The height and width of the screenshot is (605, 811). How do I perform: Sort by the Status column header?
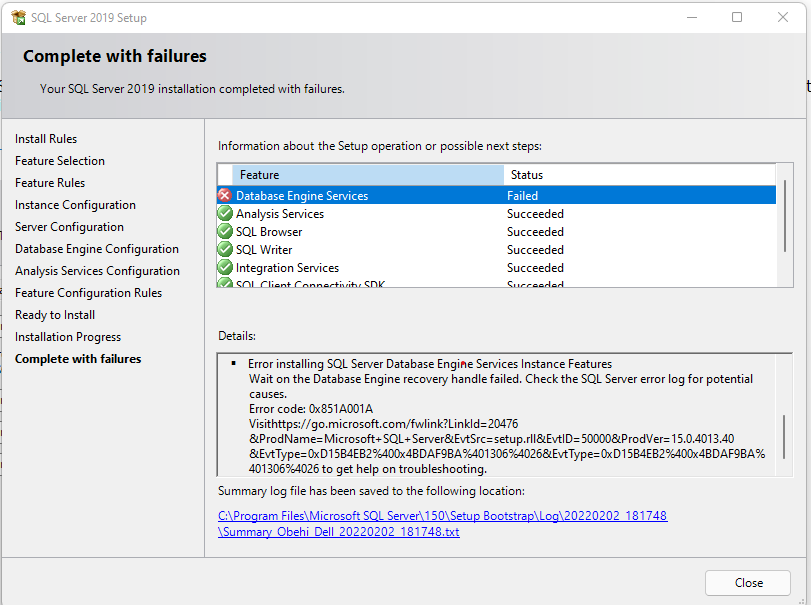[x=640, y=175]
